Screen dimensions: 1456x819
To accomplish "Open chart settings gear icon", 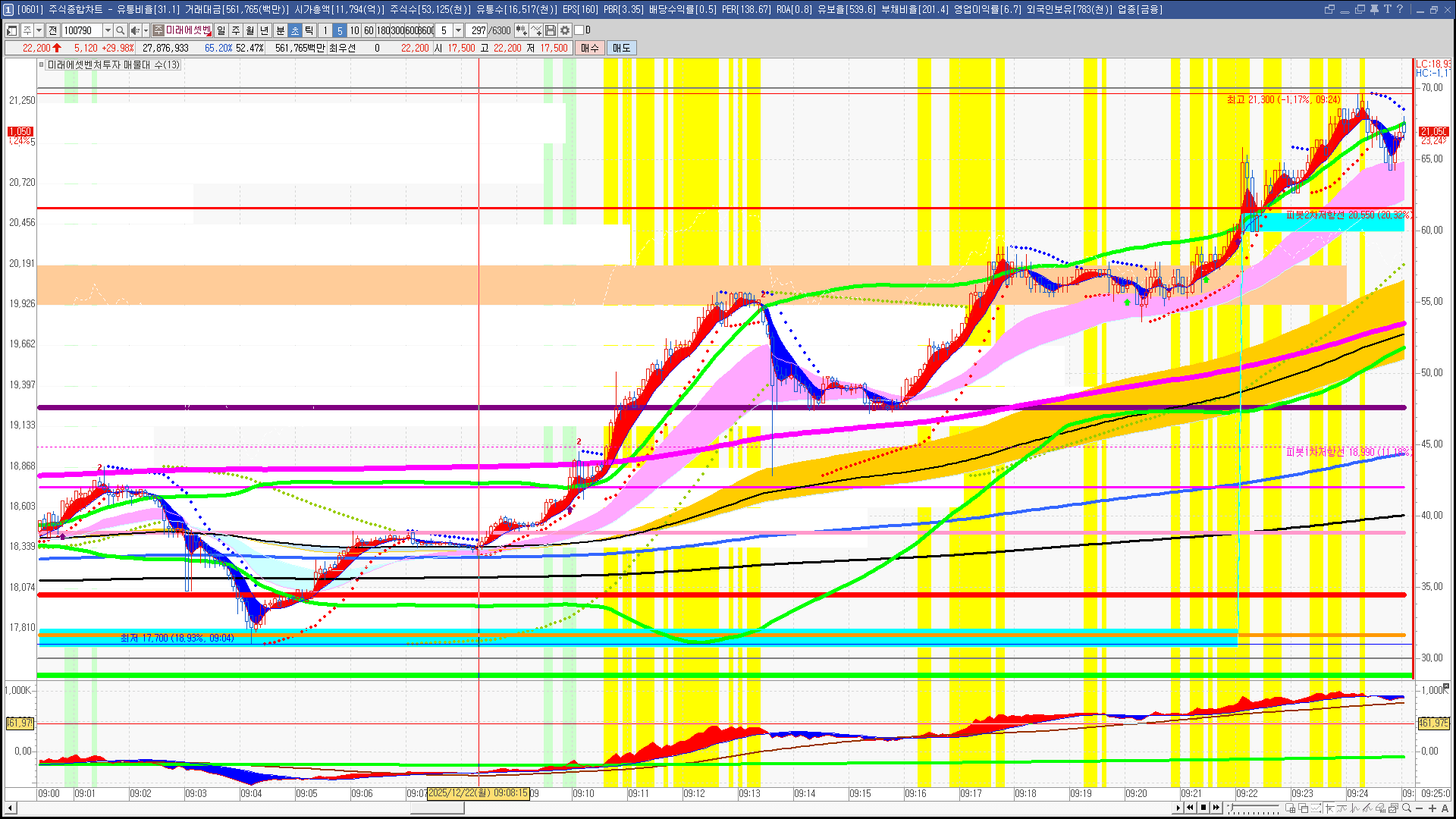I will [x=565, y=30].
